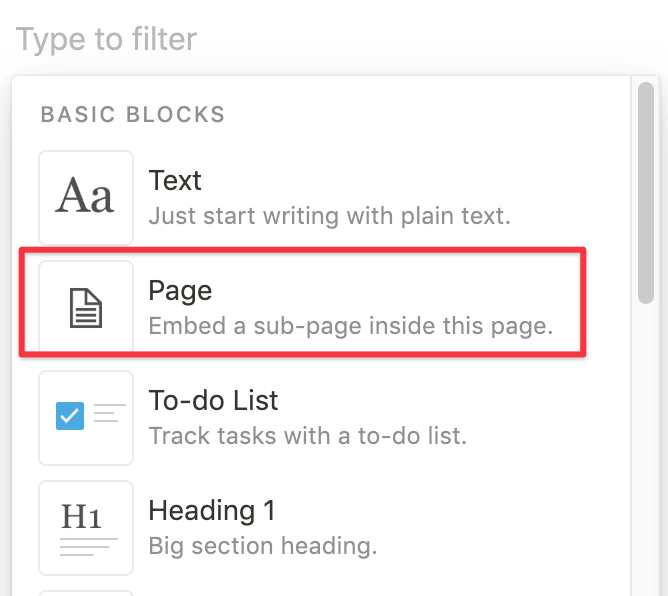Click the scrollbar track below the thumb
The width and height of the screenshot is (668, 596).
pos(645,450)
